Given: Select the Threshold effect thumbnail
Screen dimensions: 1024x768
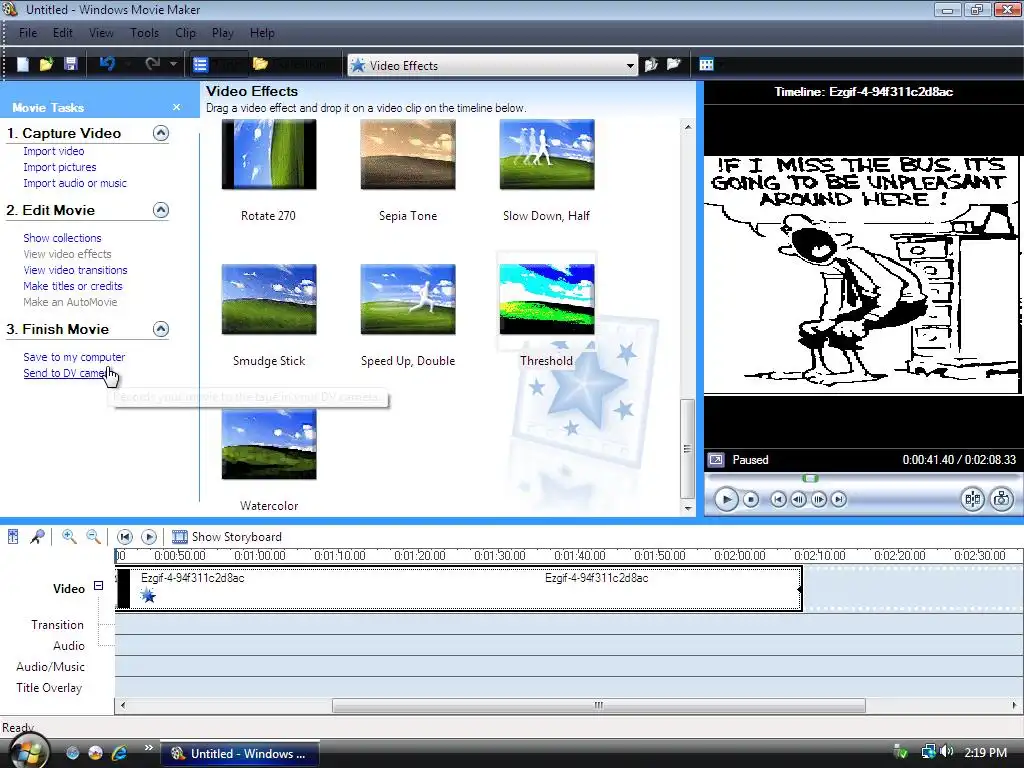Looking at the screenshot, I should click(x=547, y=299).
